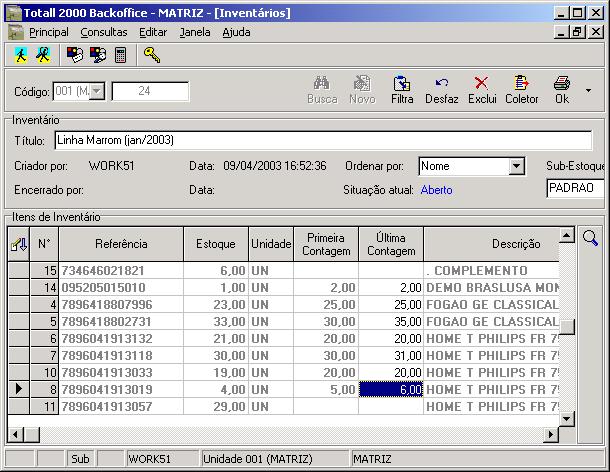610x472 pixels.
Task: Open the Consultas menu
Action: coord(104,32)
